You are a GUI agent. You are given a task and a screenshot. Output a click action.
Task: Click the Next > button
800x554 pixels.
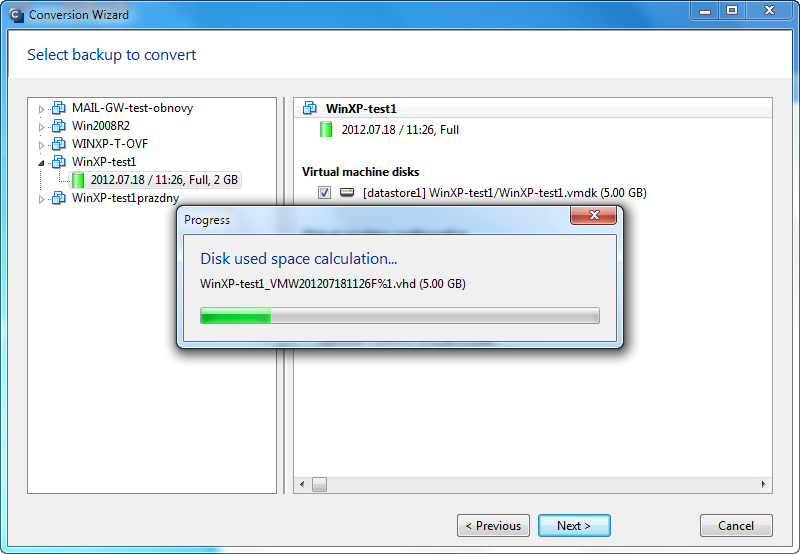point(574,525)
